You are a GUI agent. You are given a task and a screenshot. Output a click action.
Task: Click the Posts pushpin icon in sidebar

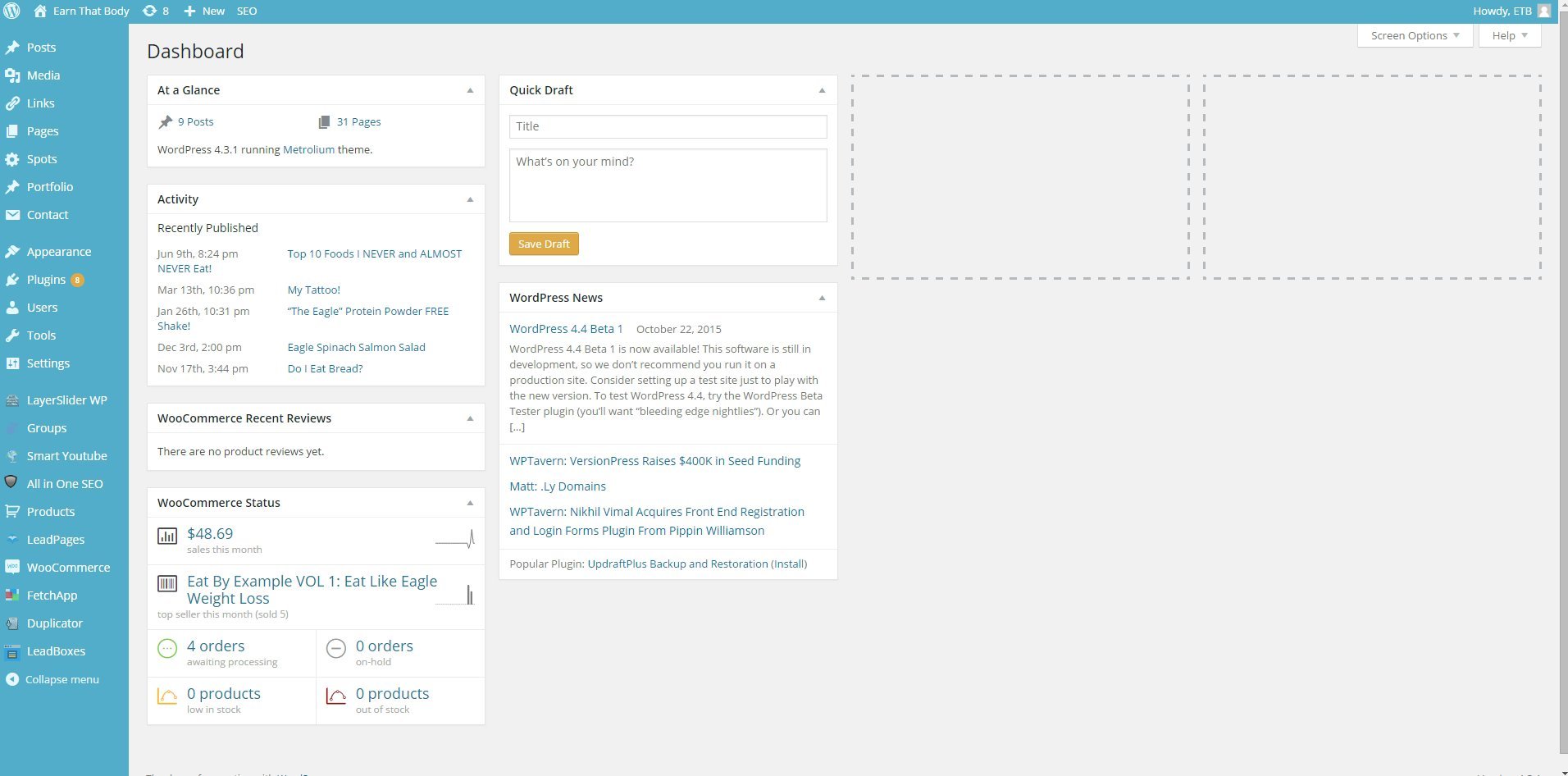(x=12, y=48)
